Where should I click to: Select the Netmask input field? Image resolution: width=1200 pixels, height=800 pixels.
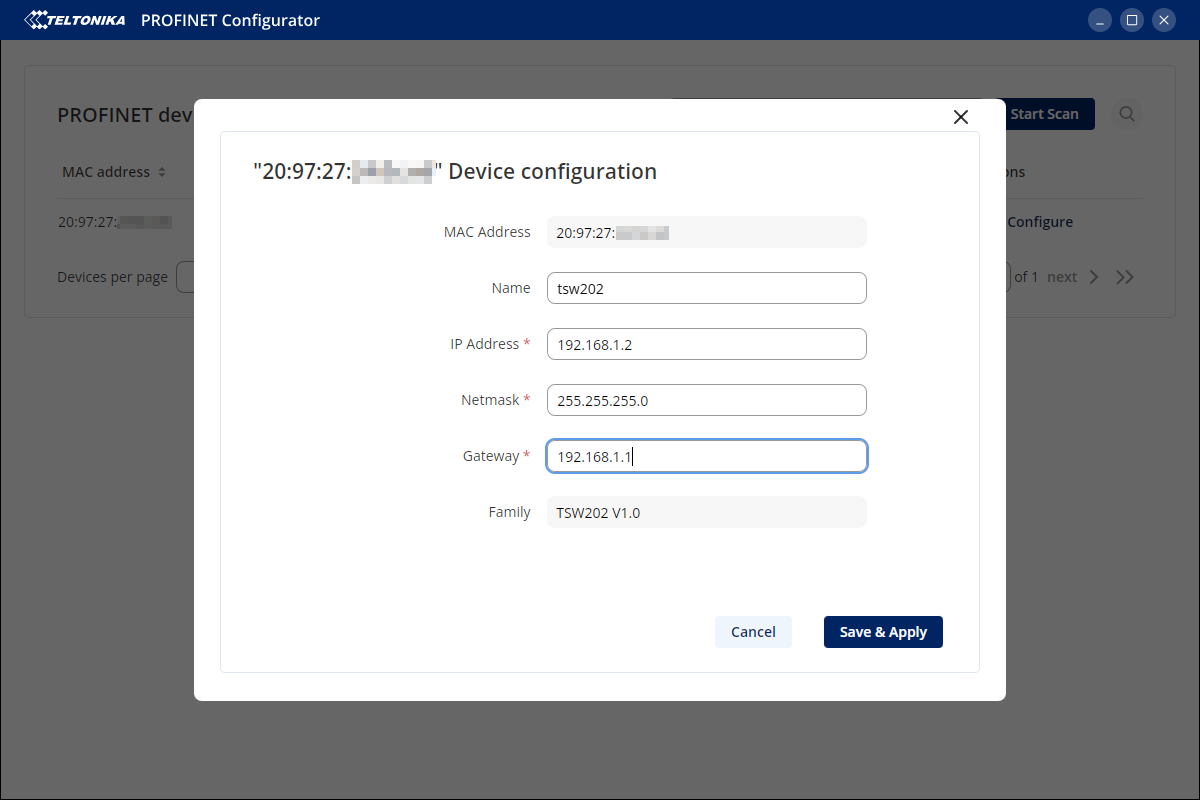(x=706, y=400)
